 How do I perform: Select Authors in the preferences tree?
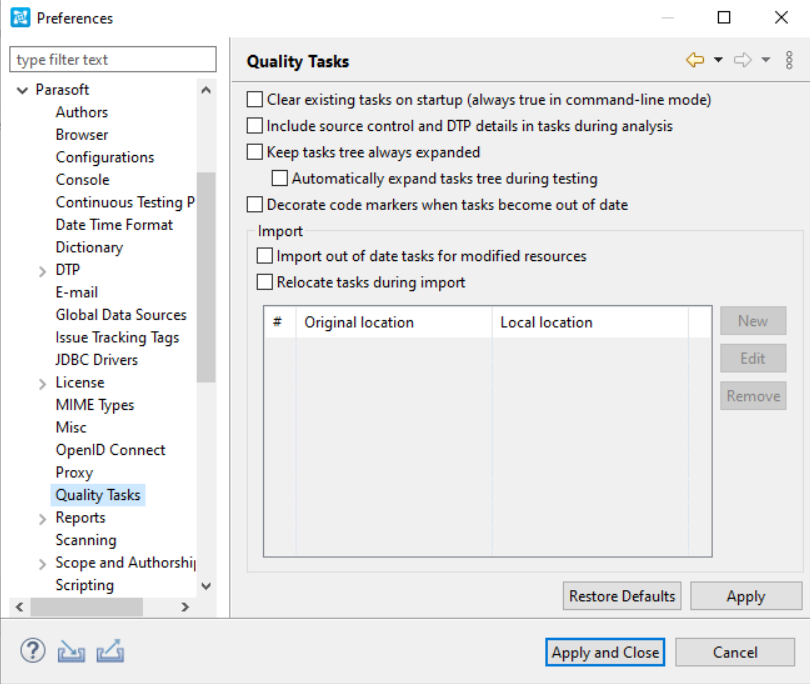(x=82, y=112)
